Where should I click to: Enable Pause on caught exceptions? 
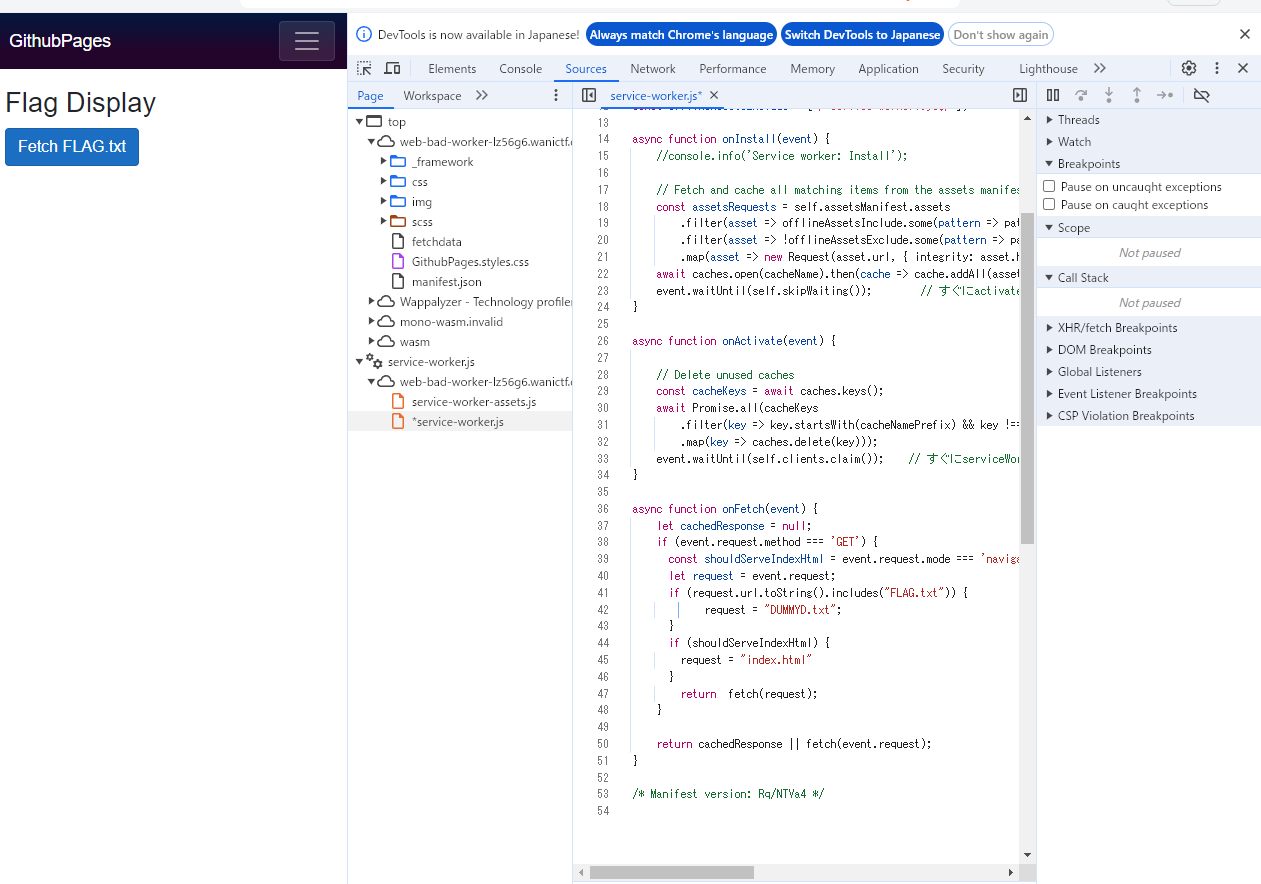tap(1049, 205)
